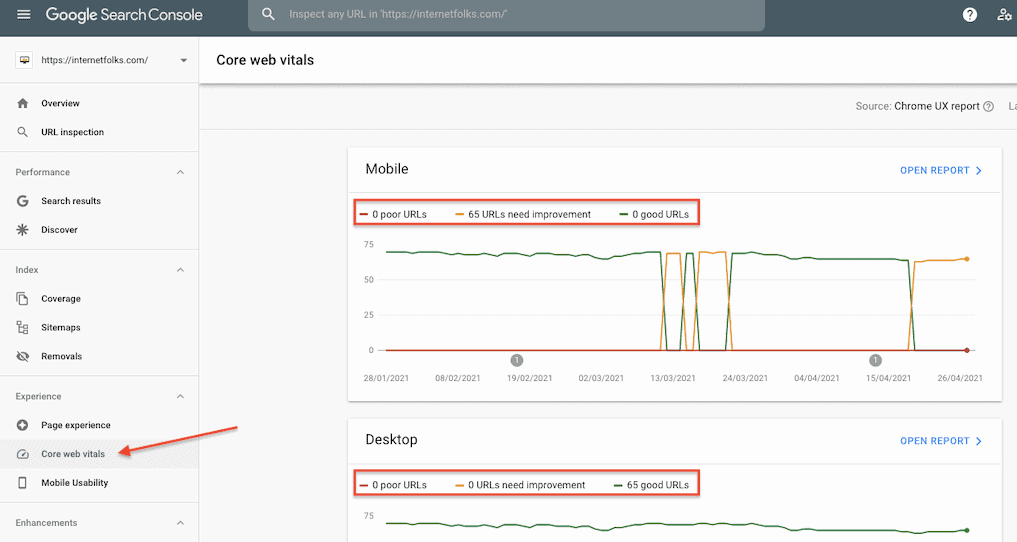
Task: Click the Help question mark icon
Action: pos(969,15)
